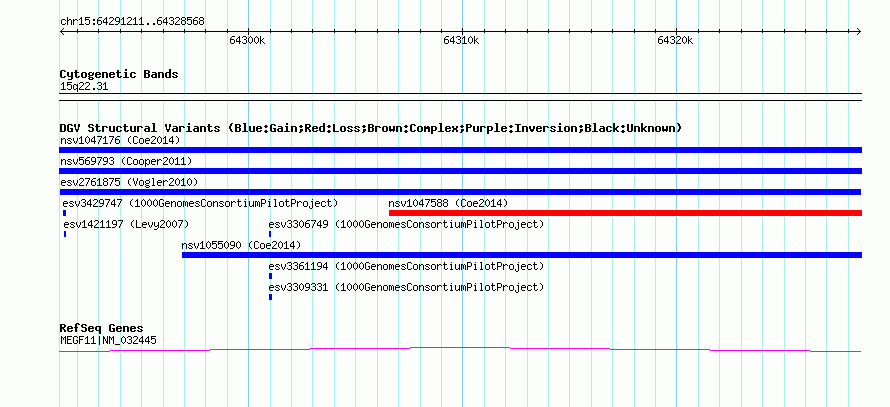Click the DGV Structural Variants track heading

pyautogui.click(x=371, y=128)
